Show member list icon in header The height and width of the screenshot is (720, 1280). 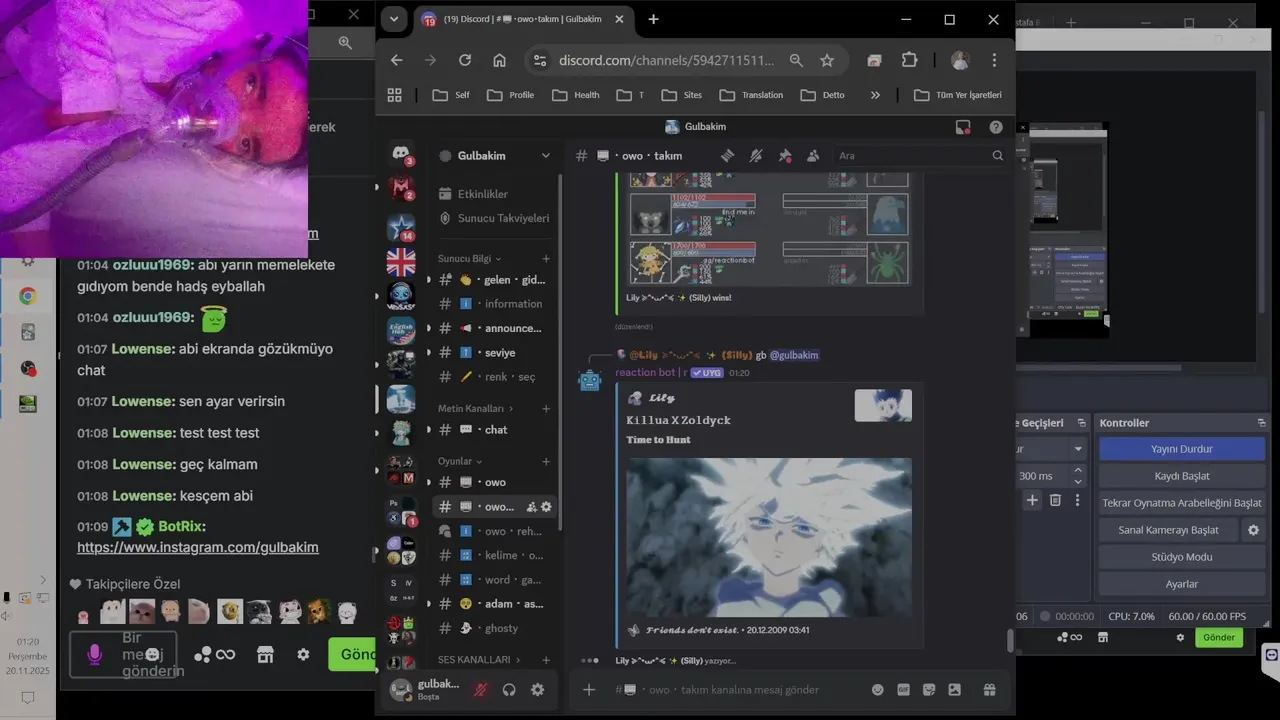pyautogui.click(x=813, y=155)
